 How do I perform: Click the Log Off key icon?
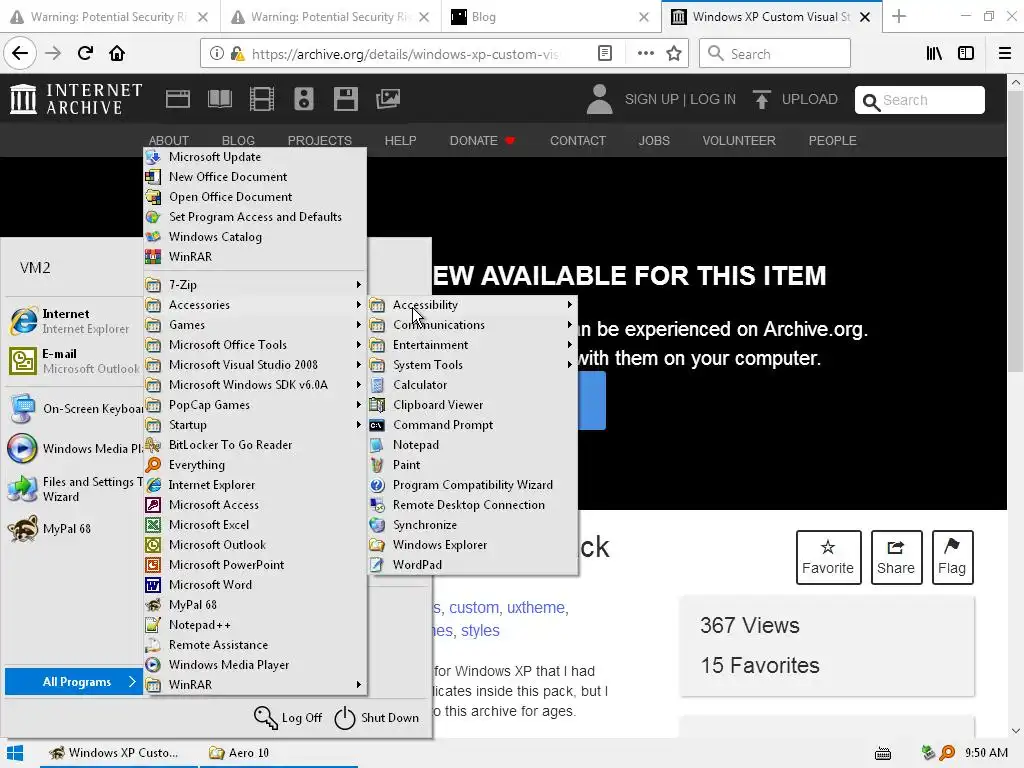[266, 717]
